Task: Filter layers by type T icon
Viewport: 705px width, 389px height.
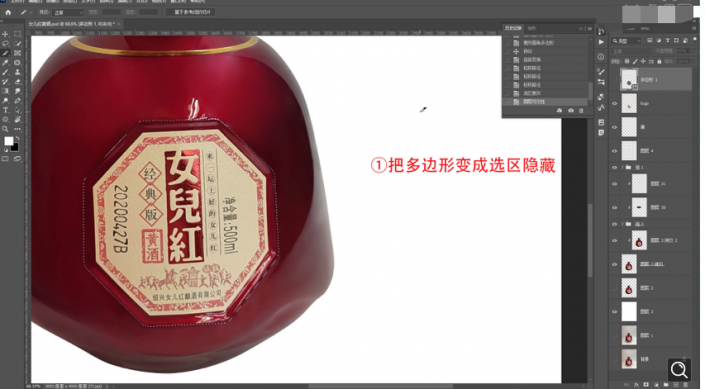Action: click(667, 40)
